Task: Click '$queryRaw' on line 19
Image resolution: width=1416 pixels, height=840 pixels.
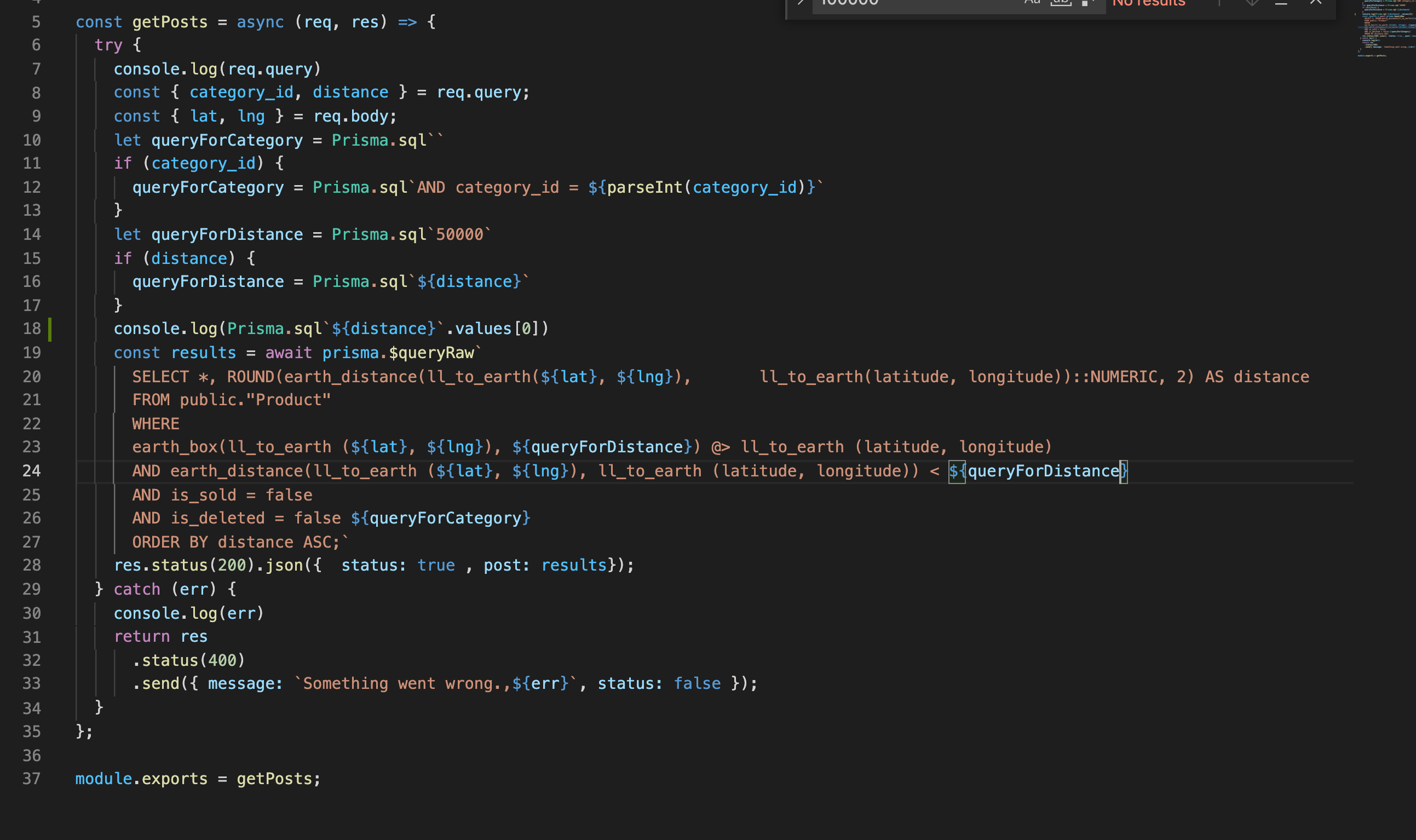Action: pyautogui.click(x=431, y=353)
